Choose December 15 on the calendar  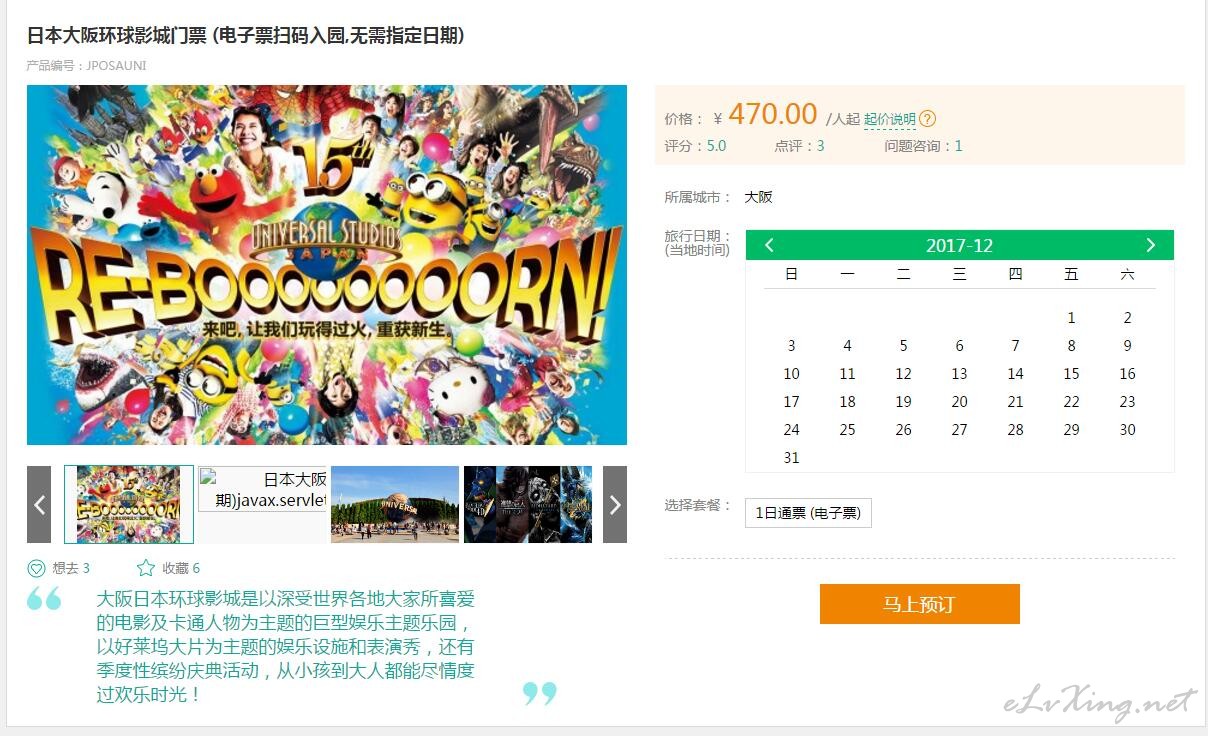tap(1071, 374)
